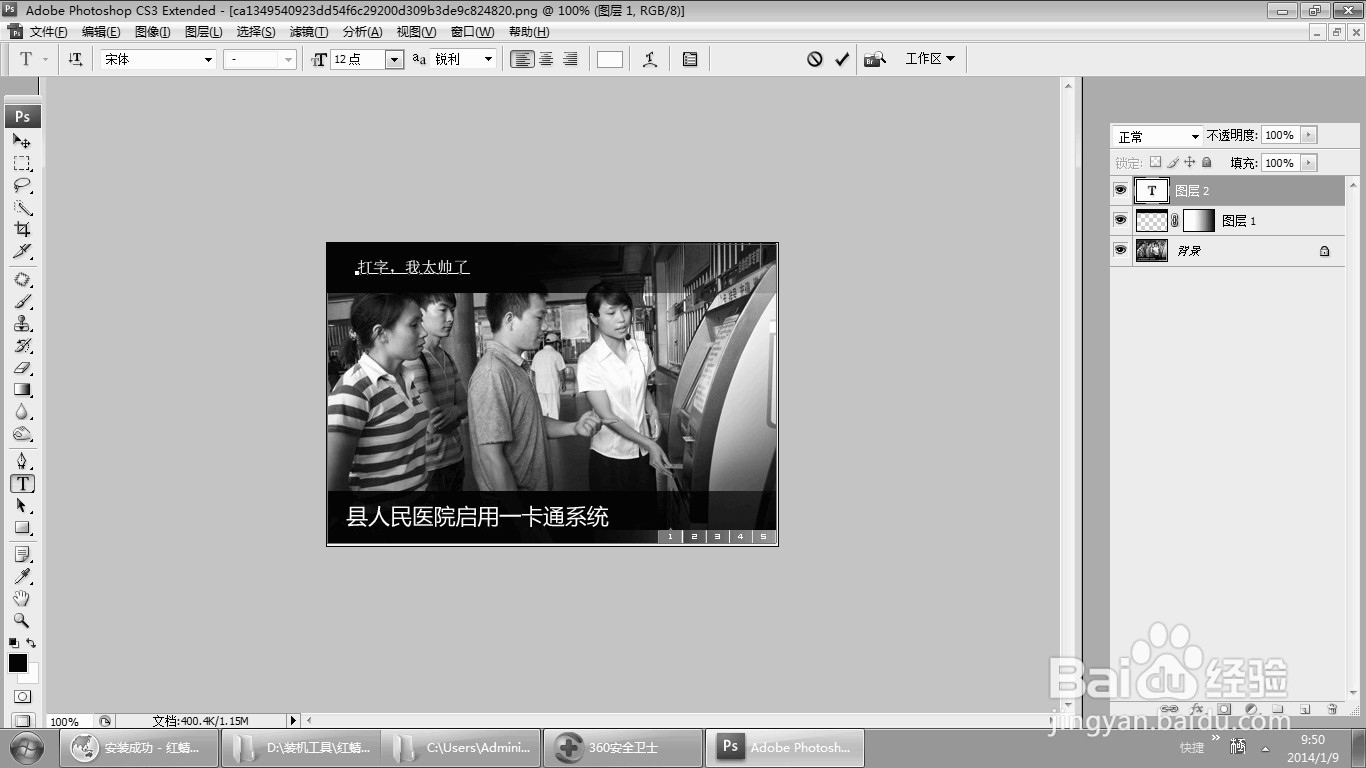Screen dimensions: 1366x768
Task: Select the Rectangular Marquee tool
Action: point(22,163)
